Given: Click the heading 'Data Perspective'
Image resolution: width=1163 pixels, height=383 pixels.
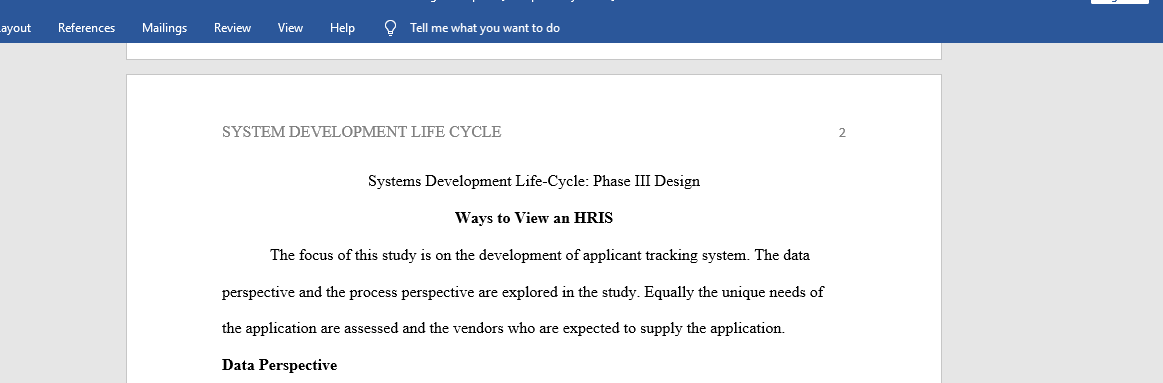Looking at the screenshot, I should (x=280, y=365).
